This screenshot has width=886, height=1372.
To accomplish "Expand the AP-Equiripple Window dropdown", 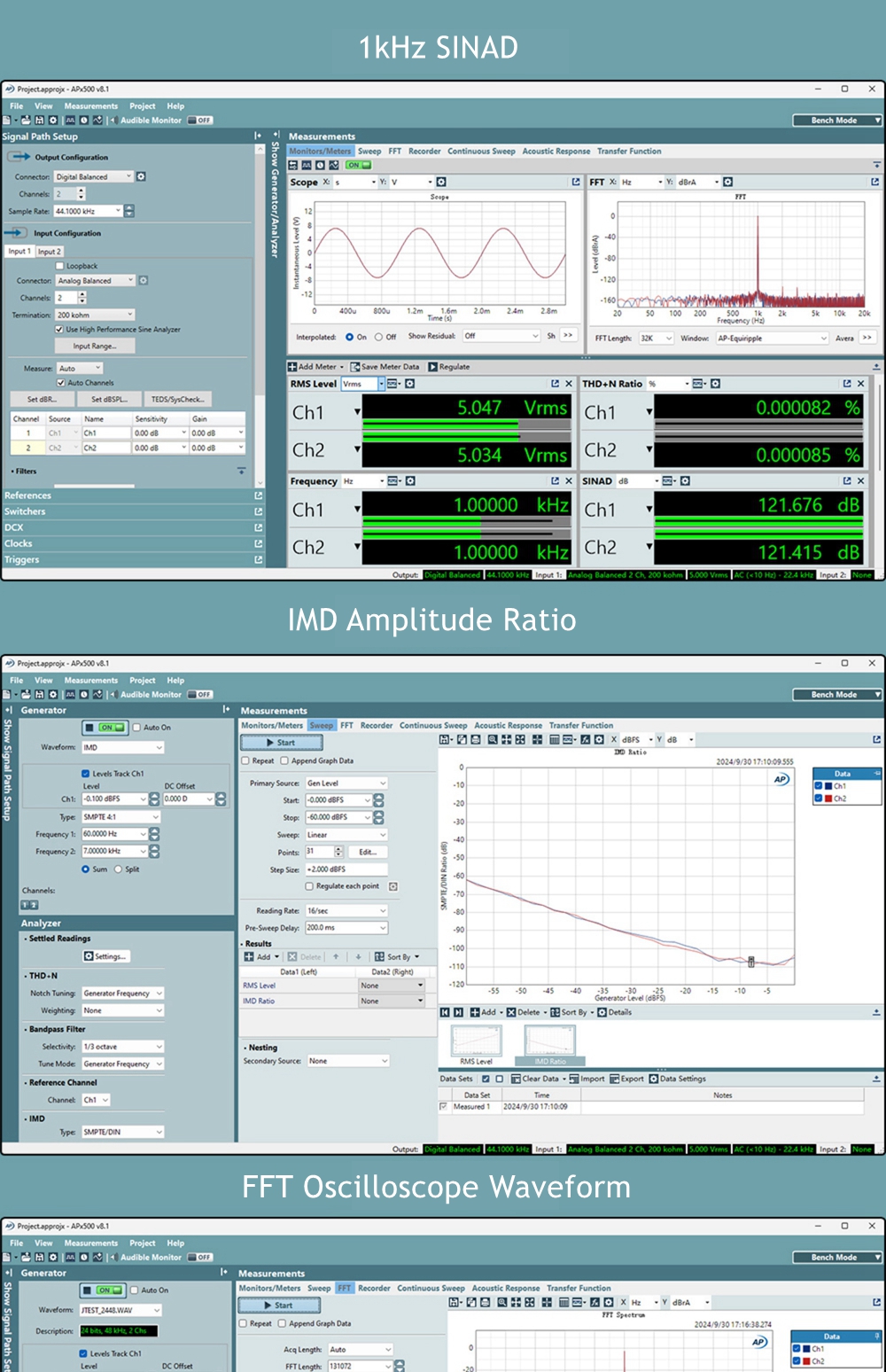I will click(x=772, y=338).
